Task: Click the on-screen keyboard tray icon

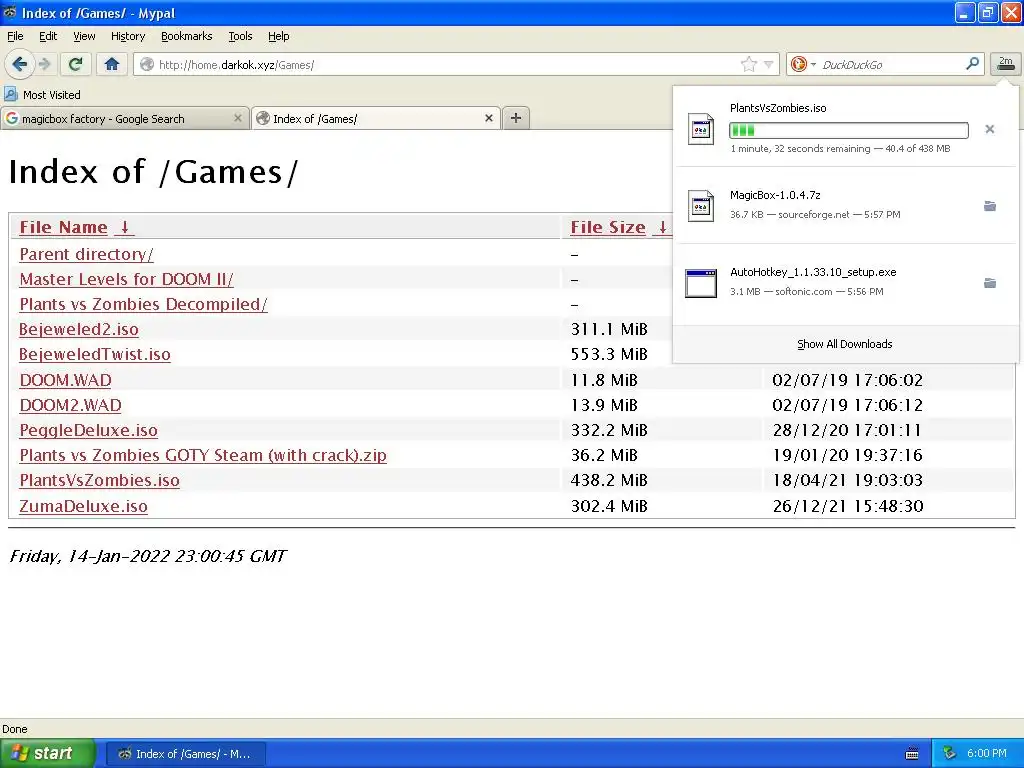Action: tap(912, 754)
